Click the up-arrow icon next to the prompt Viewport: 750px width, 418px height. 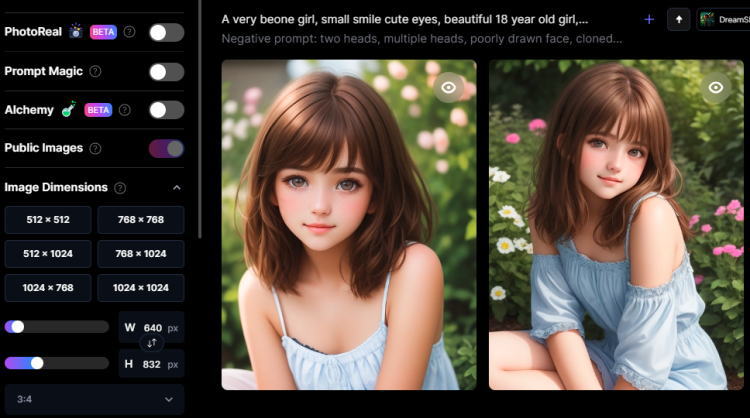point(679,20)
